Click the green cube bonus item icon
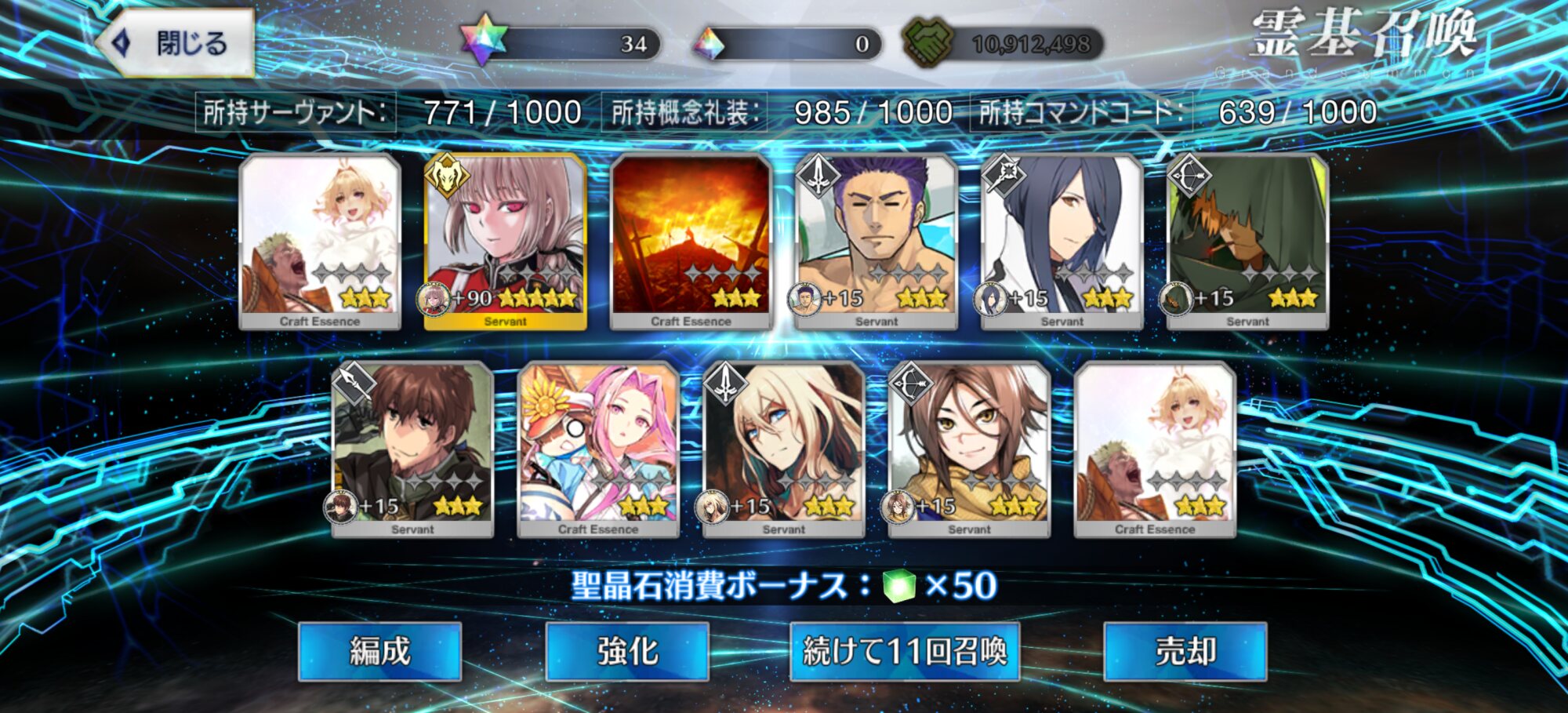Image resolution: width=1568 pixels, height=713 pixels. (x=898, y=586)
